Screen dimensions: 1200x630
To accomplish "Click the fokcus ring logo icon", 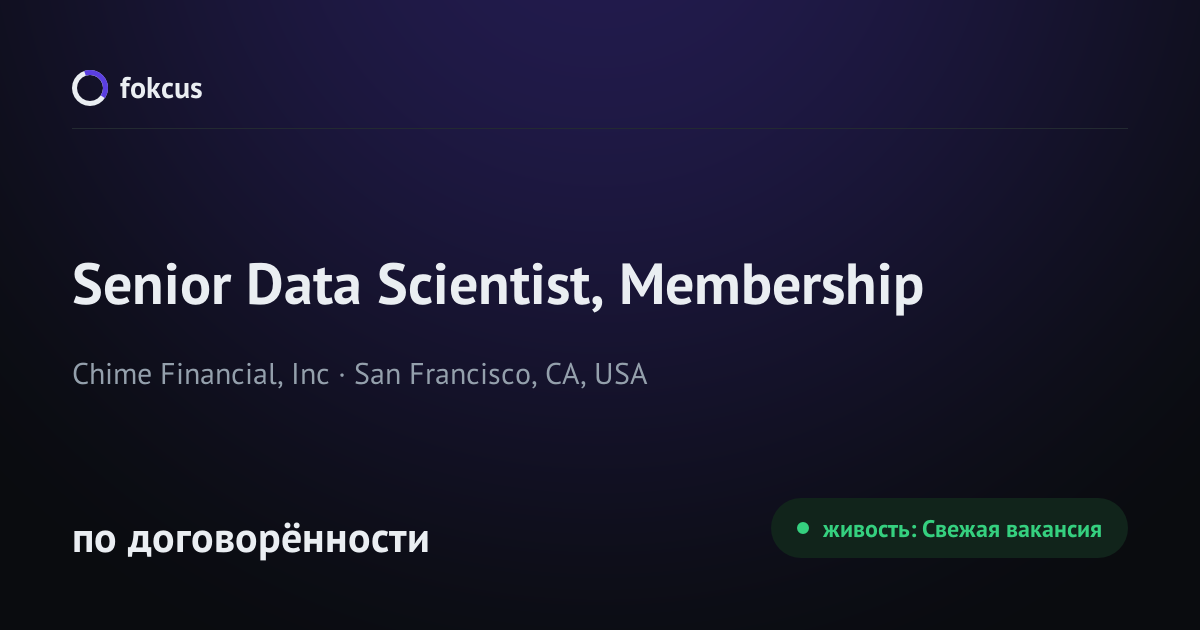I will click(x=89, y=88).
